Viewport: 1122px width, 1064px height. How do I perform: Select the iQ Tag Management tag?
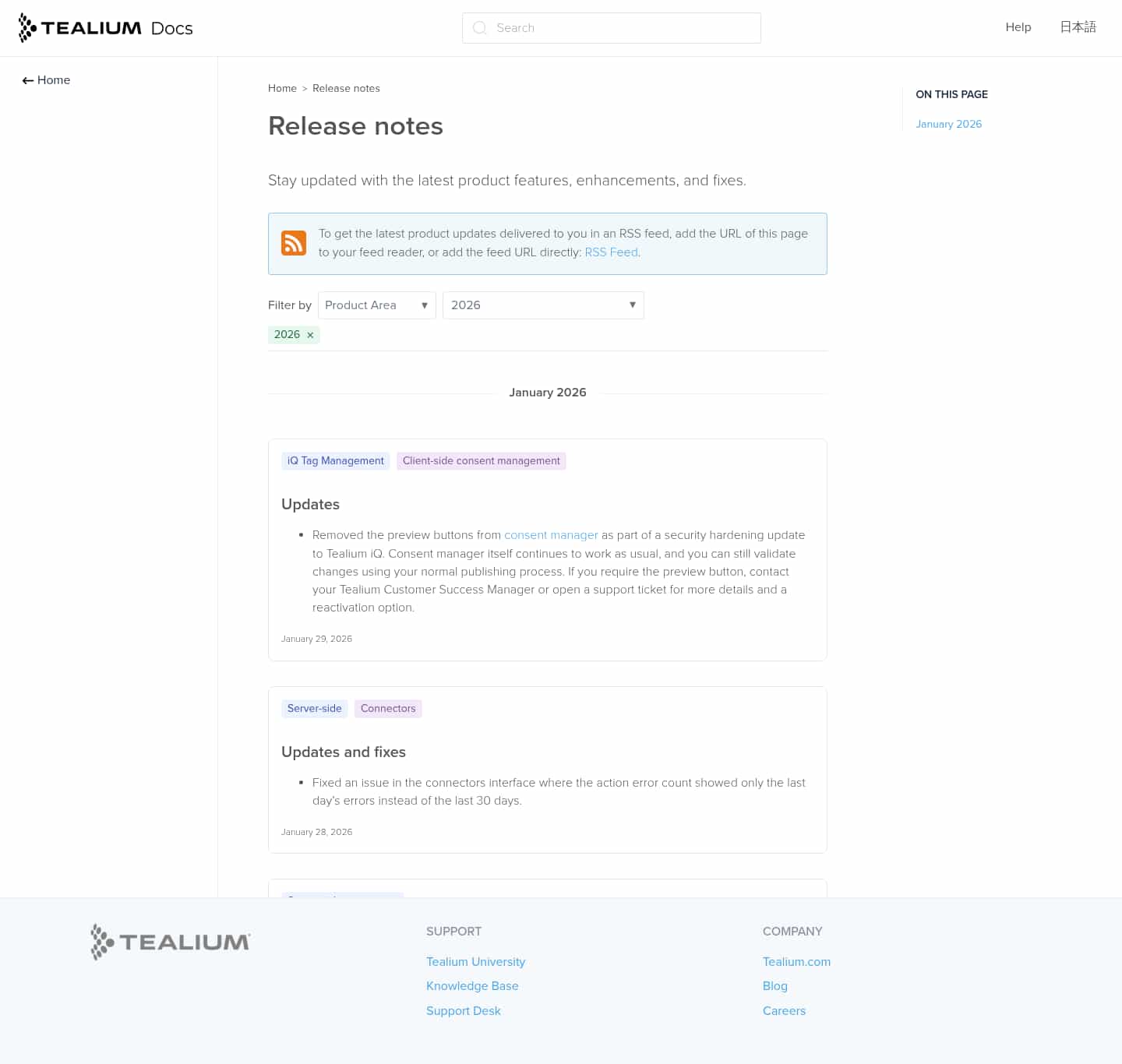[x=335, y=460]
